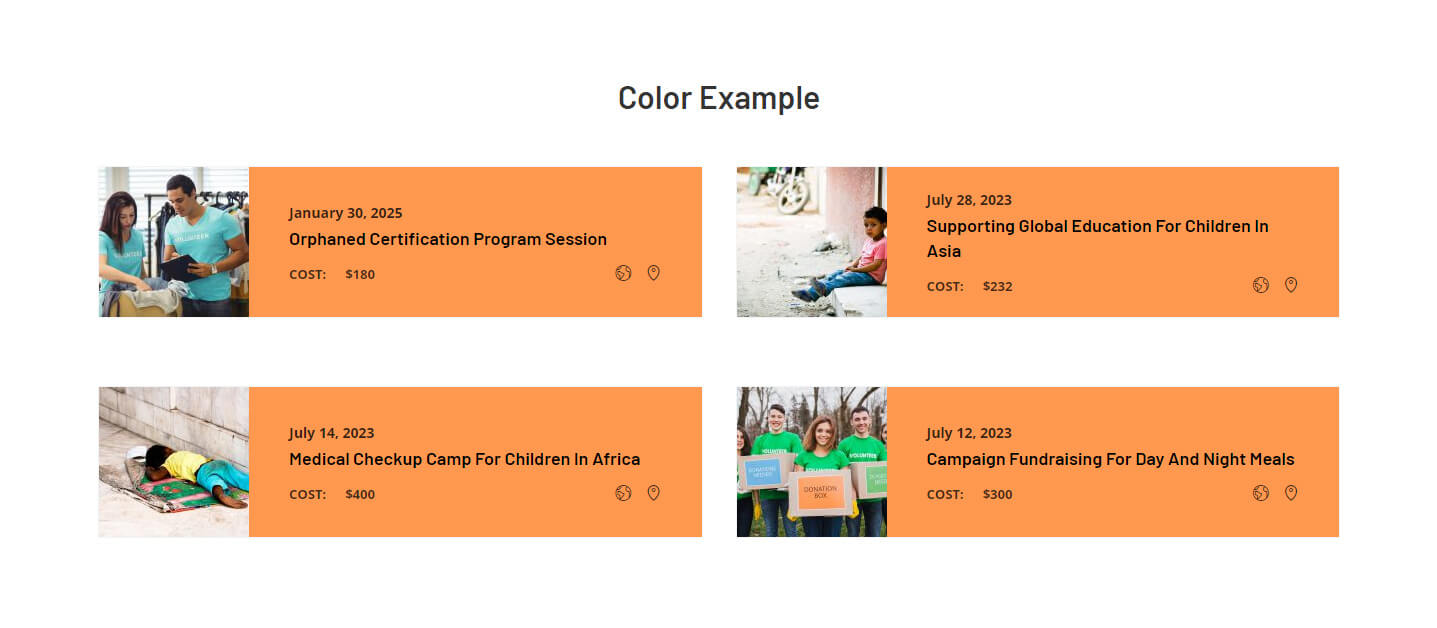Click the volunteers sorting clothes thumbnail
1437x628 pixels.
pos(174,242)
